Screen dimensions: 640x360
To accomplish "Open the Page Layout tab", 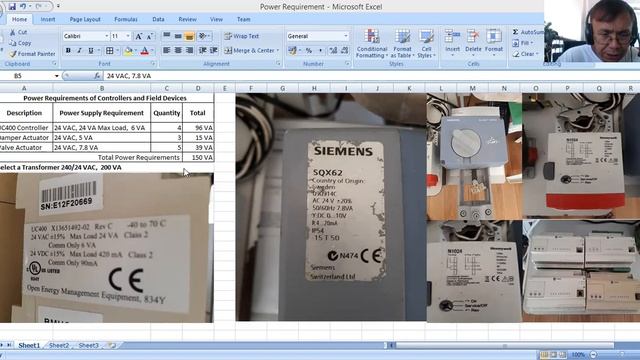I will pos(85,19).
